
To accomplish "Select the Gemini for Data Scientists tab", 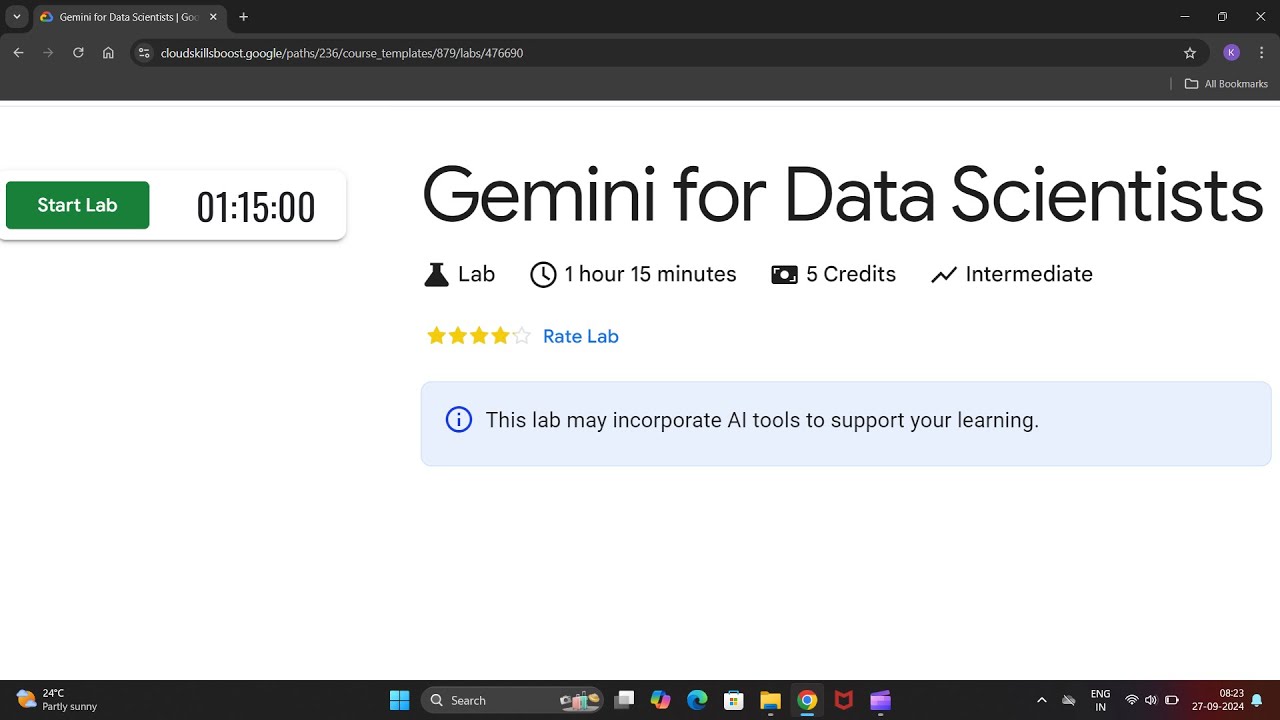I will [x=128, y=17].
